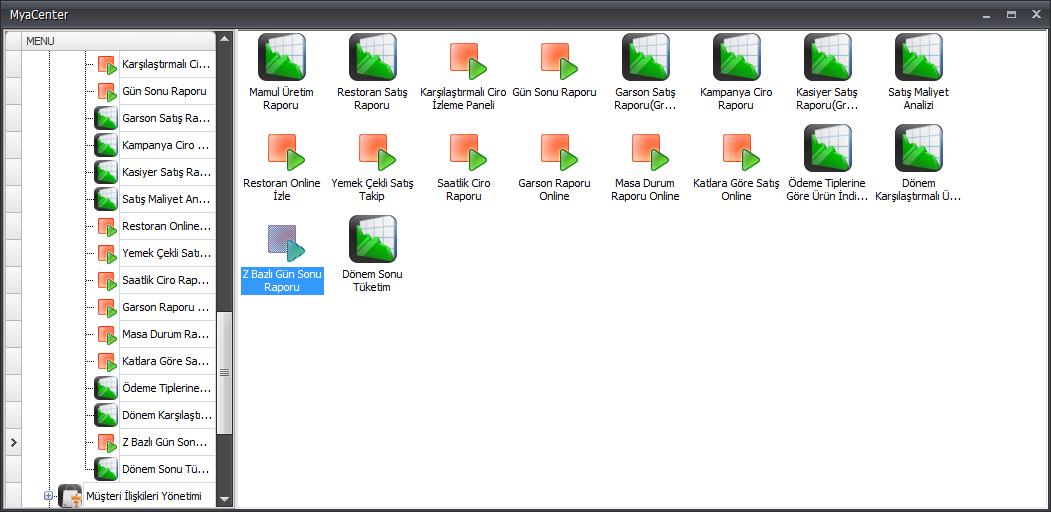Open Mamul Üretim Raporu icon in main panel

[x=282, y=57]
